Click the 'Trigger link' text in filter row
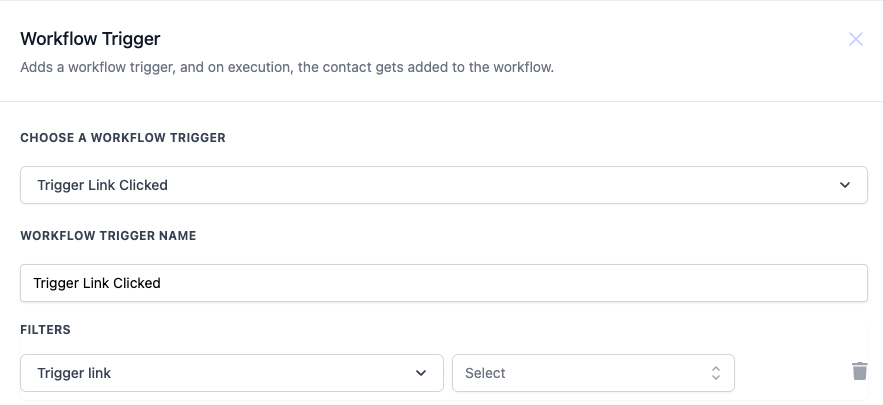Image resolution: width=883 pixels, height=405 pixels. (x=74, y=373)
